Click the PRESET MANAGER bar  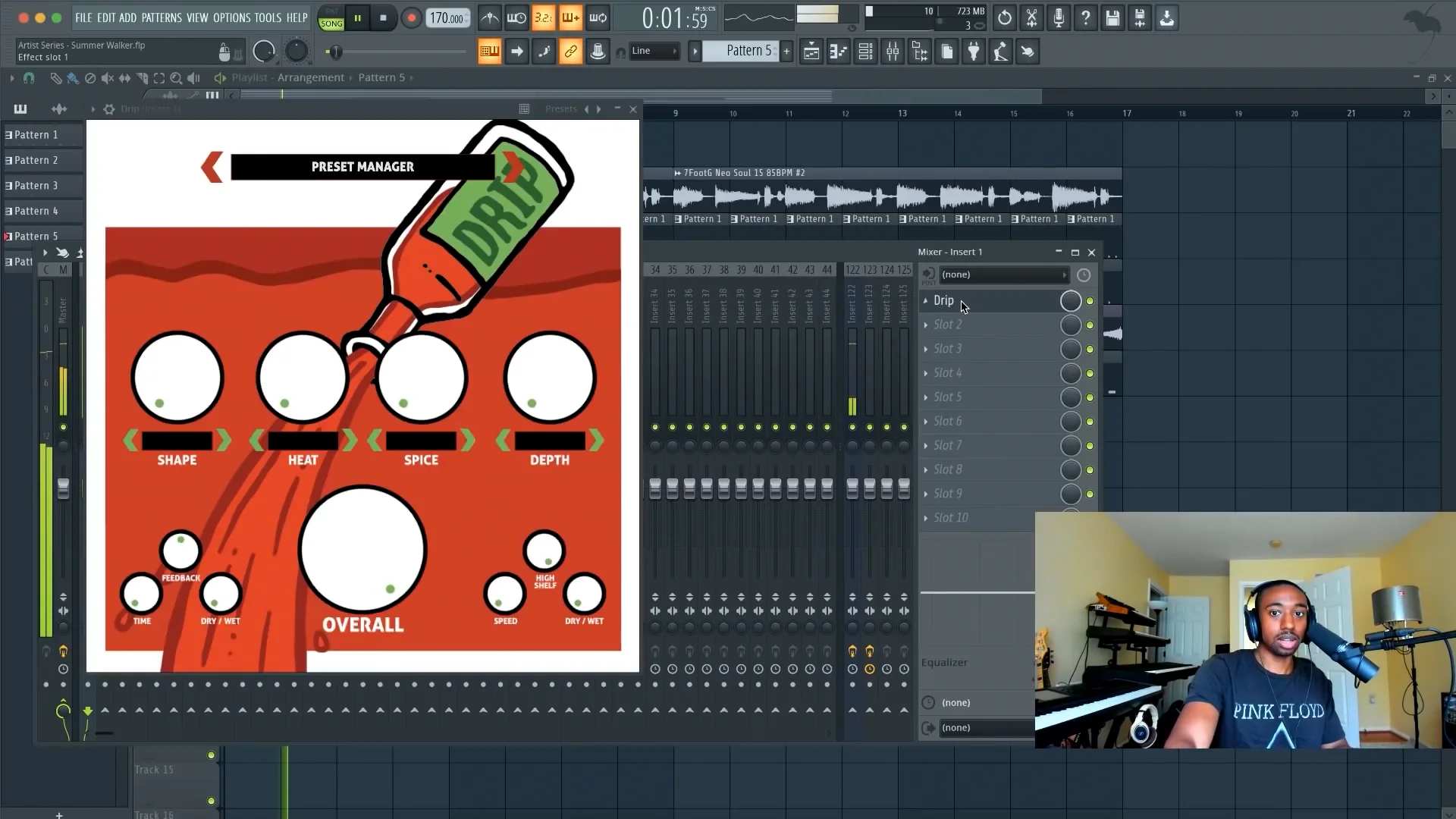(x=362, y=167)
